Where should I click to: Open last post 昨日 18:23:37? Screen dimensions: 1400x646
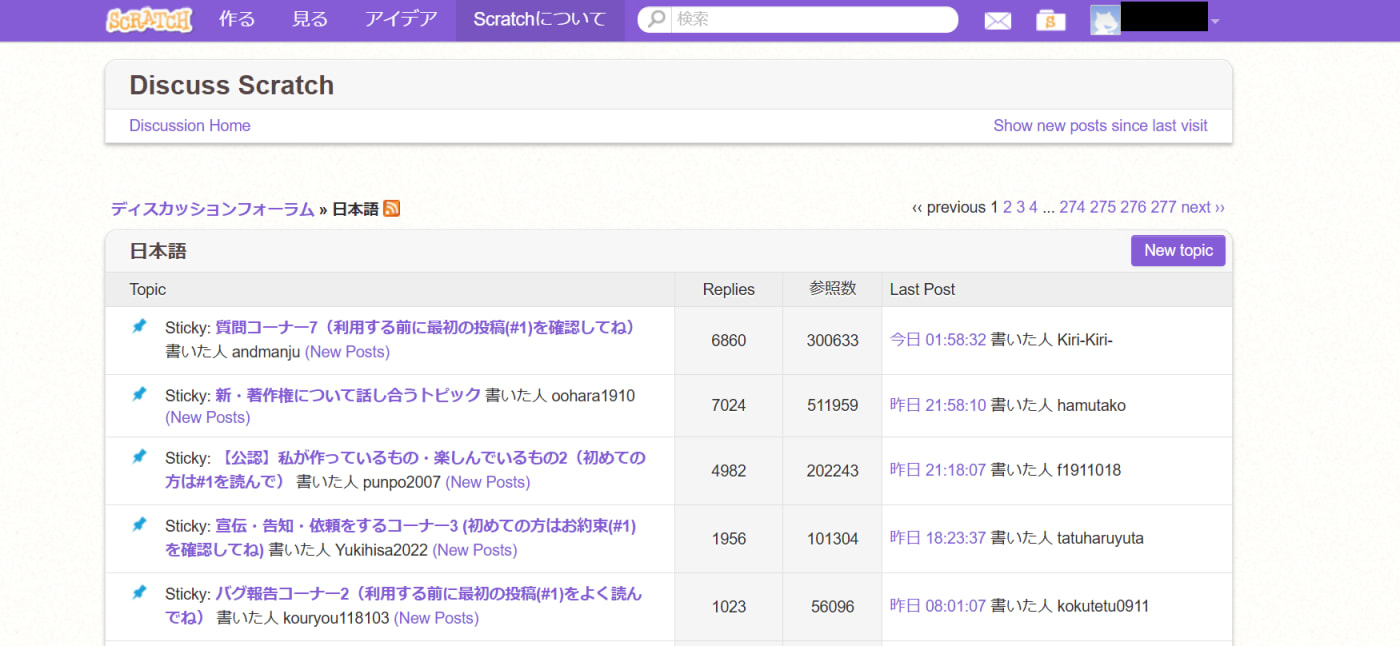click(x=938, y=538)
